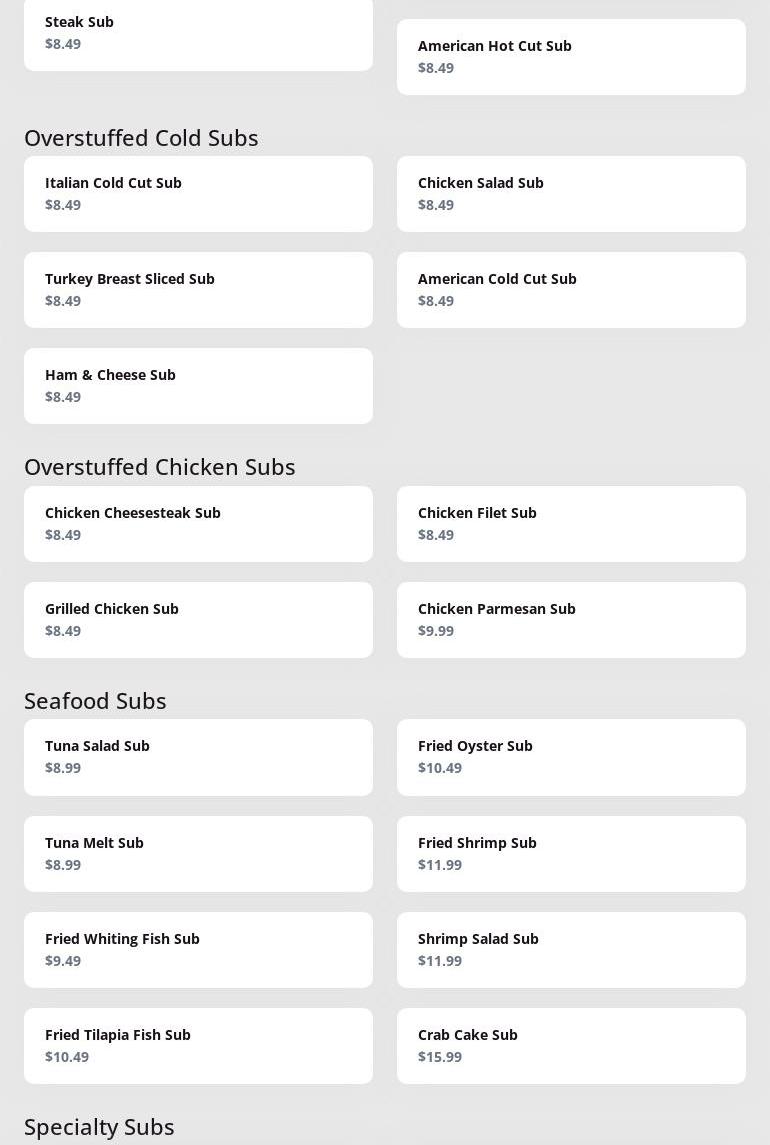This screenshot has height=1145, width=770.
Task: Open the Chicken Parmesan Sub for $9.99
Action: click(x=571, y=620)
